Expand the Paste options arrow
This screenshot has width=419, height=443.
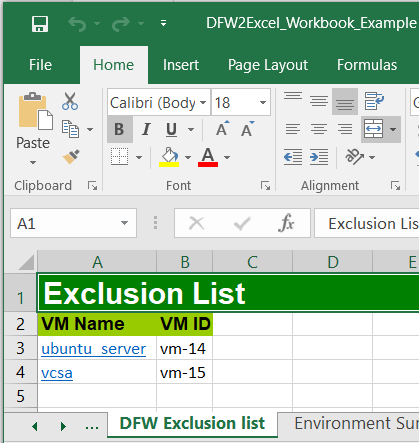coord(33,163)
